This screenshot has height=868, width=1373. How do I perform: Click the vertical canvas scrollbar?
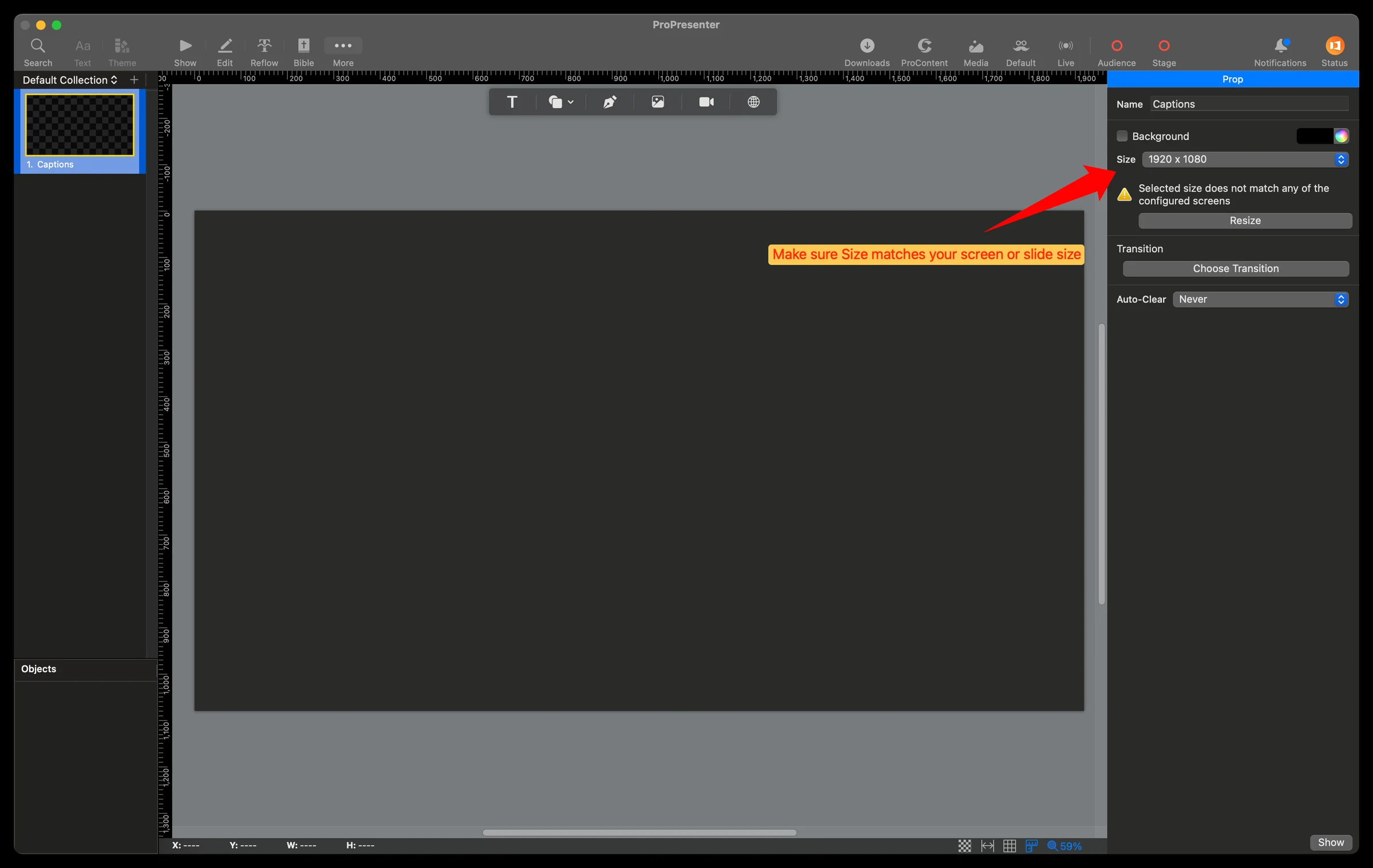[1101, 464]
